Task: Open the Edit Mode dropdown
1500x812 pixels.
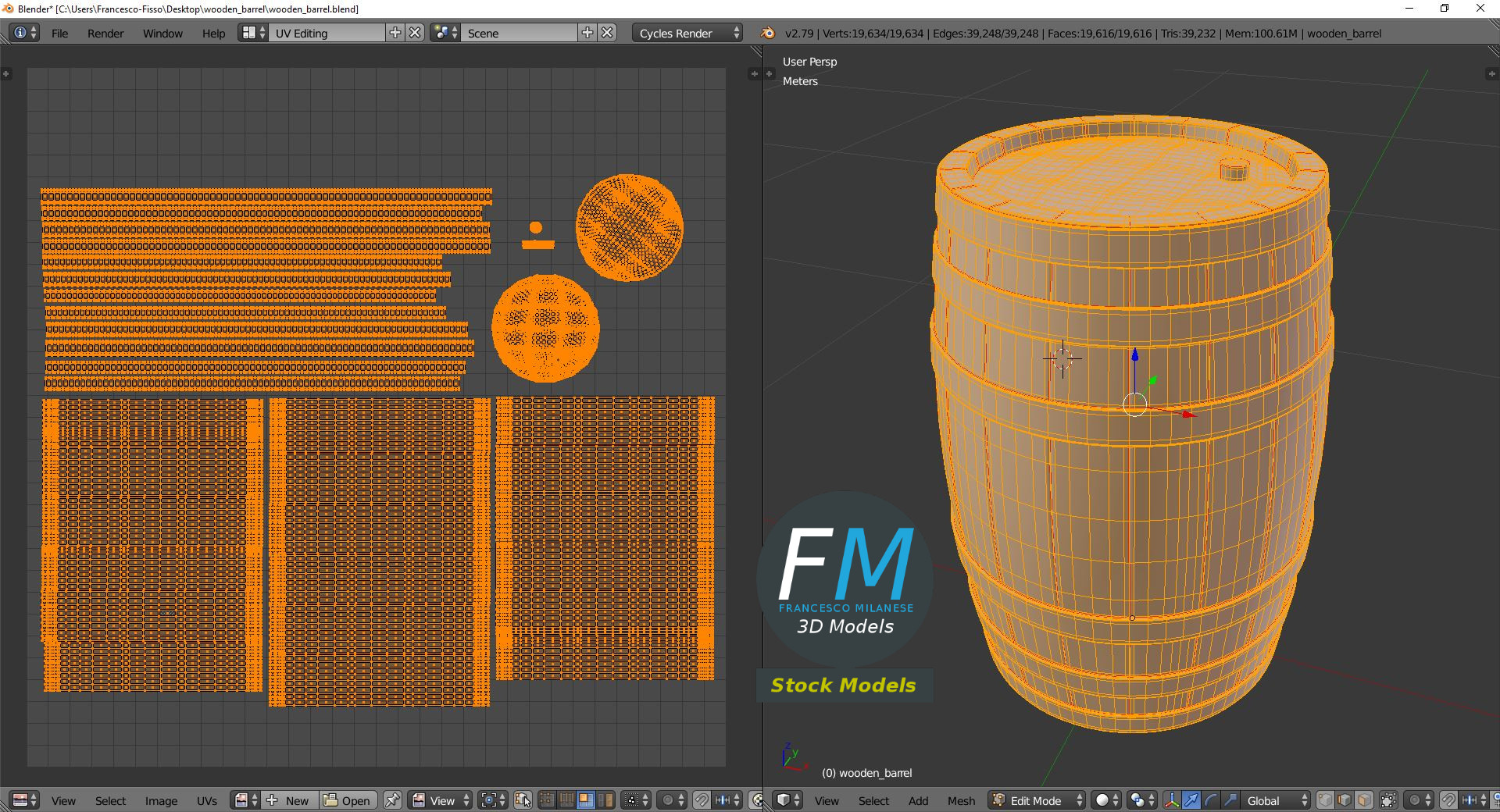Action: coord(1037,800)
